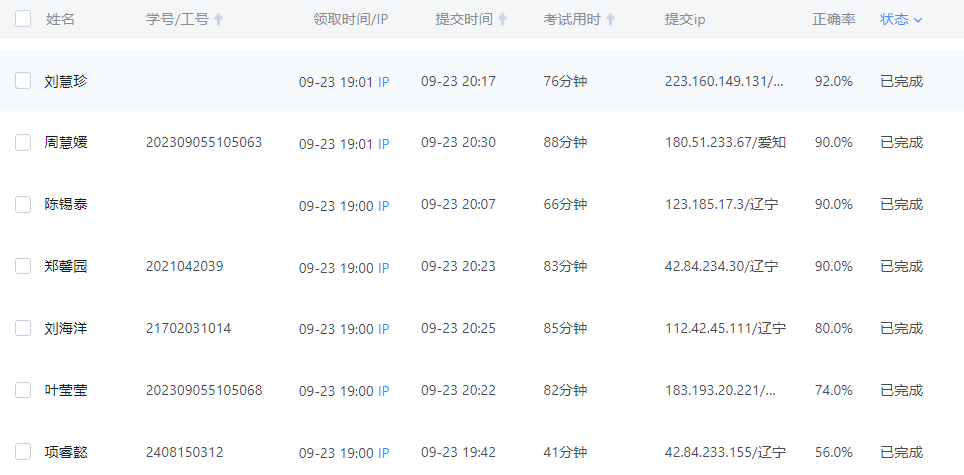Screen dimensions: 964x475
Task: Check the box for 项睿懿
Action: pos(23,453)
